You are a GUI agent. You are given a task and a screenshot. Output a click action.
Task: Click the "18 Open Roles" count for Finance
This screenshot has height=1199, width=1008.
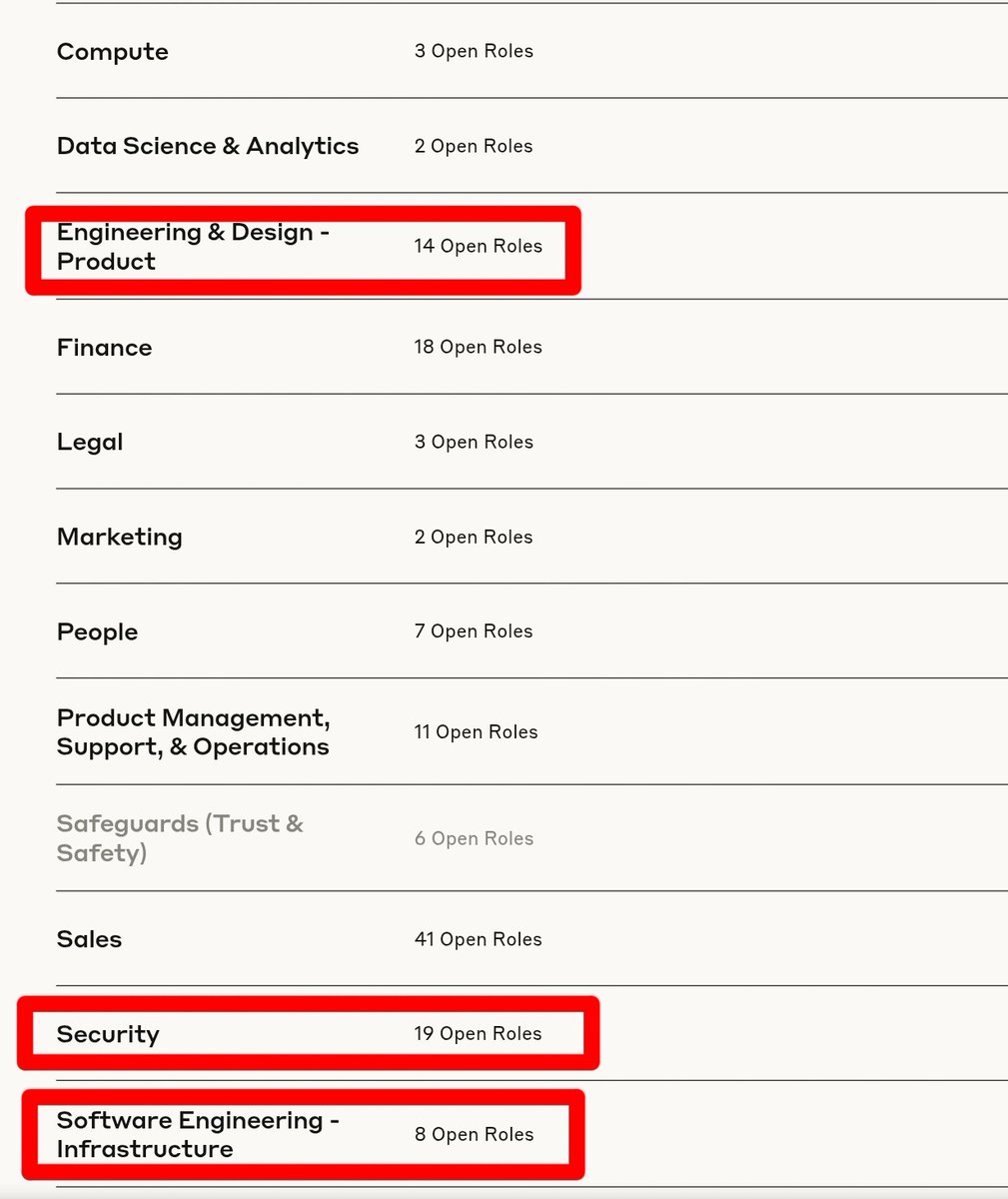(x=478, y=347)
